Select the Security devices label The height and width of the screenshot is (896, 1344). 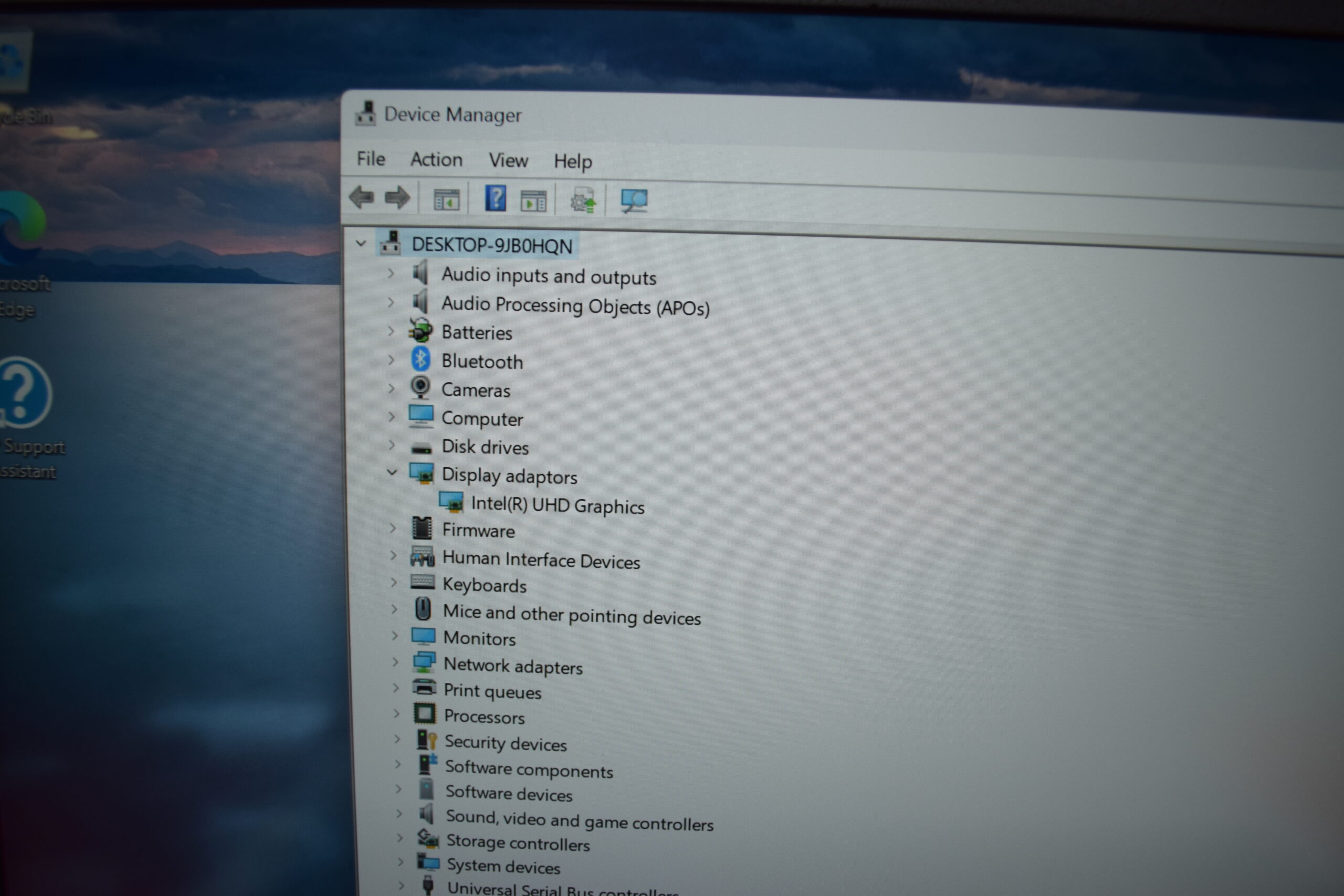click(x=506, y=743)
